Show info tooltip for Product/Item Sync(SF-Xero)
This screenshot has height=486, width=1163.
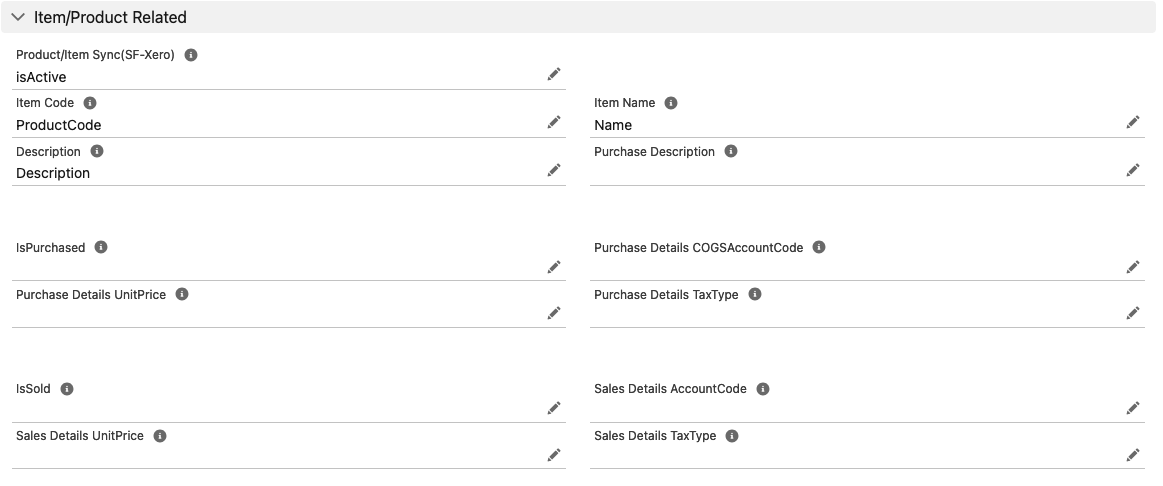(x=191, y=55)
